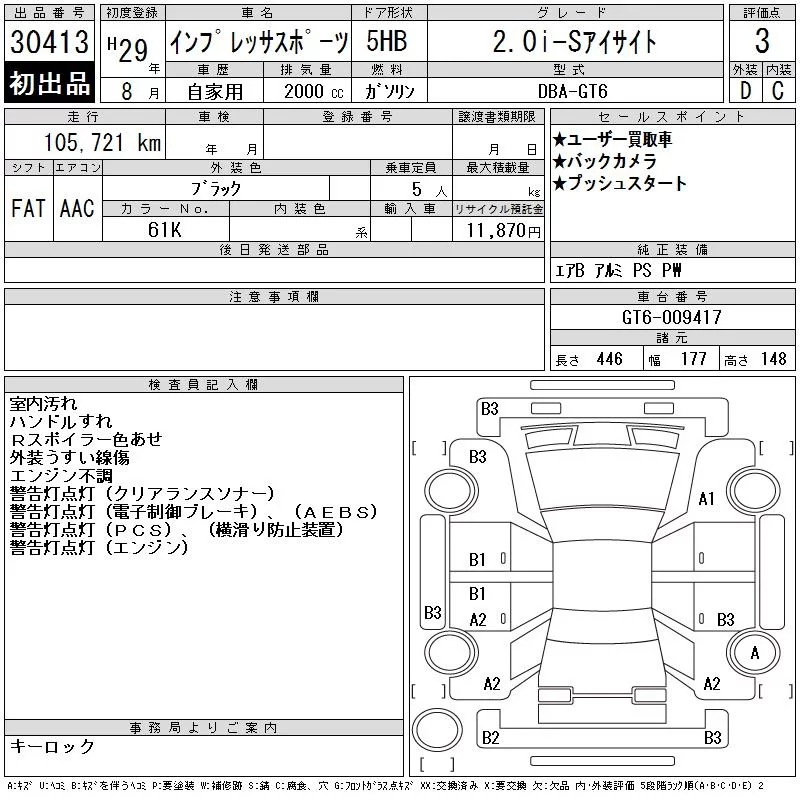Click warning light note PCS、横滑り防止装置
Image resolution: width=800 pixels, height=800 pixels.
177,530
